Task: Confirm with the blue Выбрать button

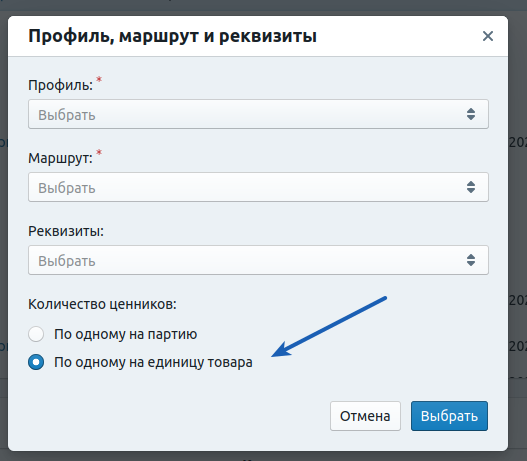Action: 449,416
